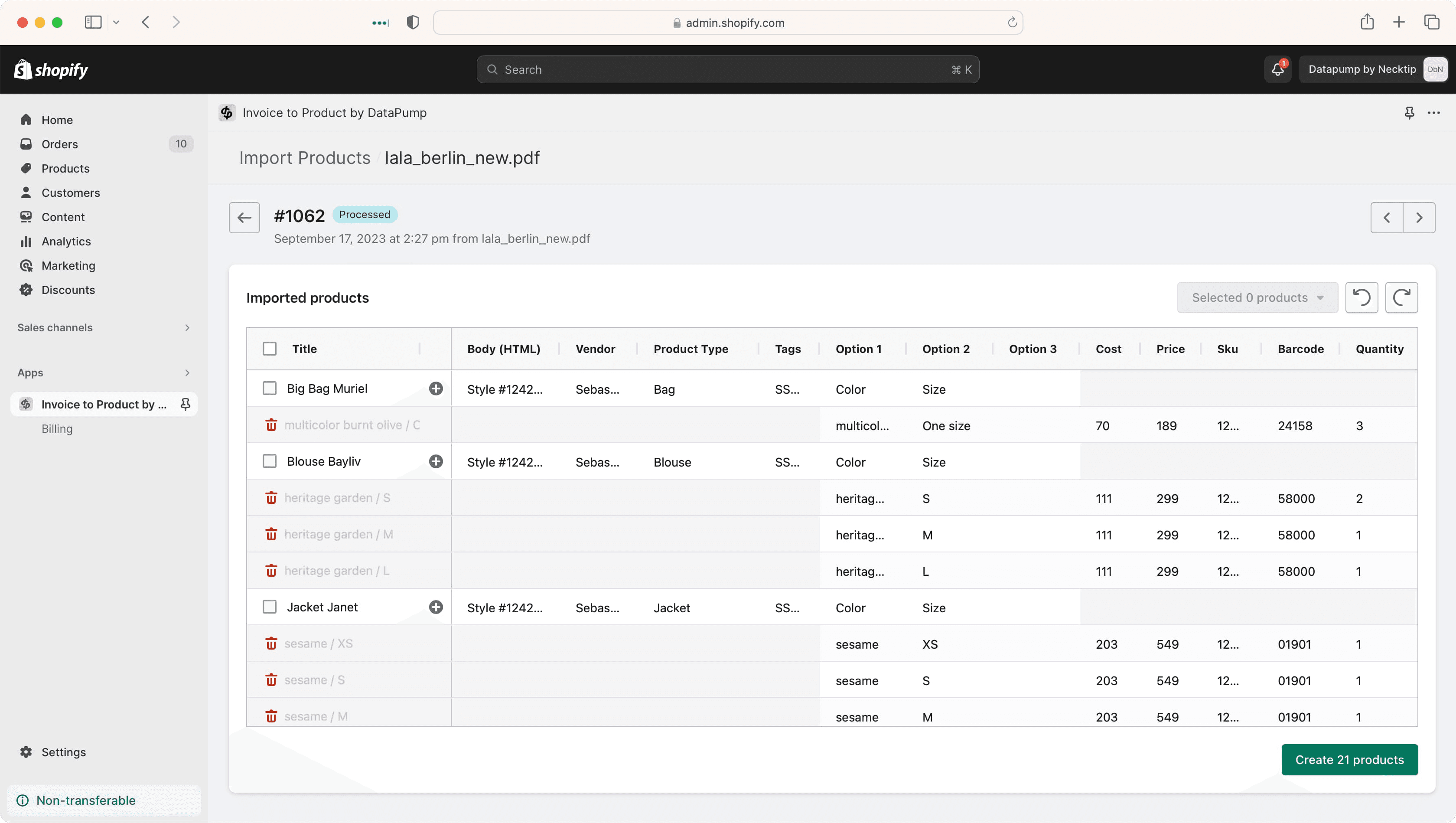
Task: Check the Big Bag Muriel checkbox
Action: coord(270,389)
